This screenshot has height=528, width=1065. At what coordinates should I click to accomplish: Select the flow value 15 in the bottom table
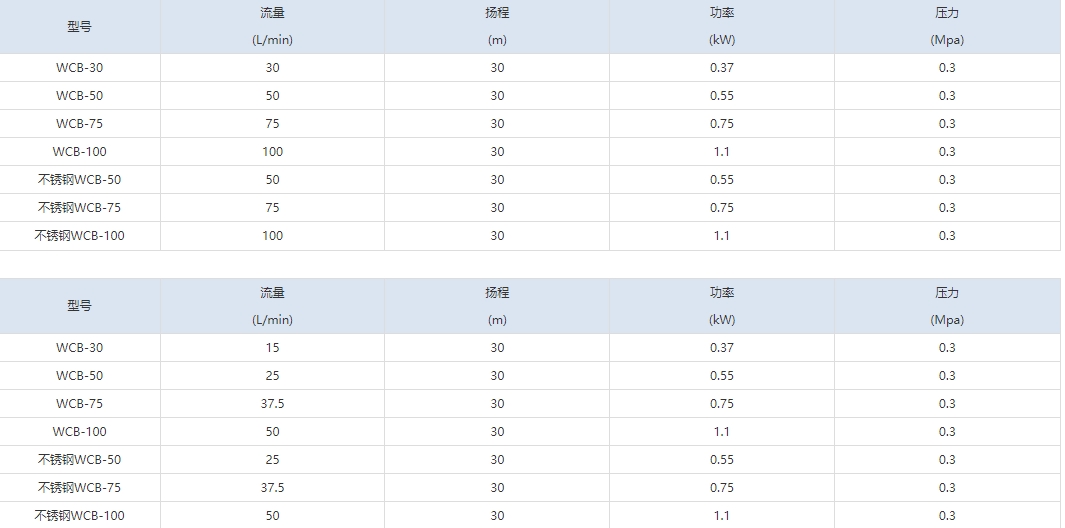click(272, 348)
